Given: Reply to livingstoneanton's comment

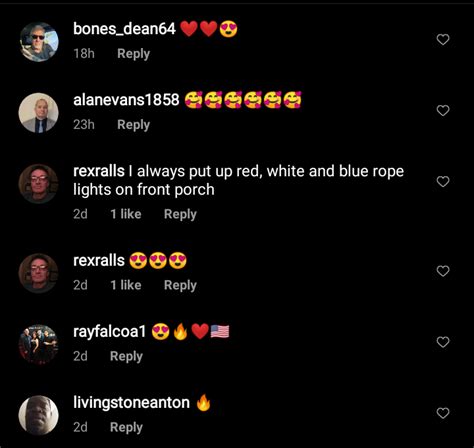Looking at the screenshot, I should point(126,427).
